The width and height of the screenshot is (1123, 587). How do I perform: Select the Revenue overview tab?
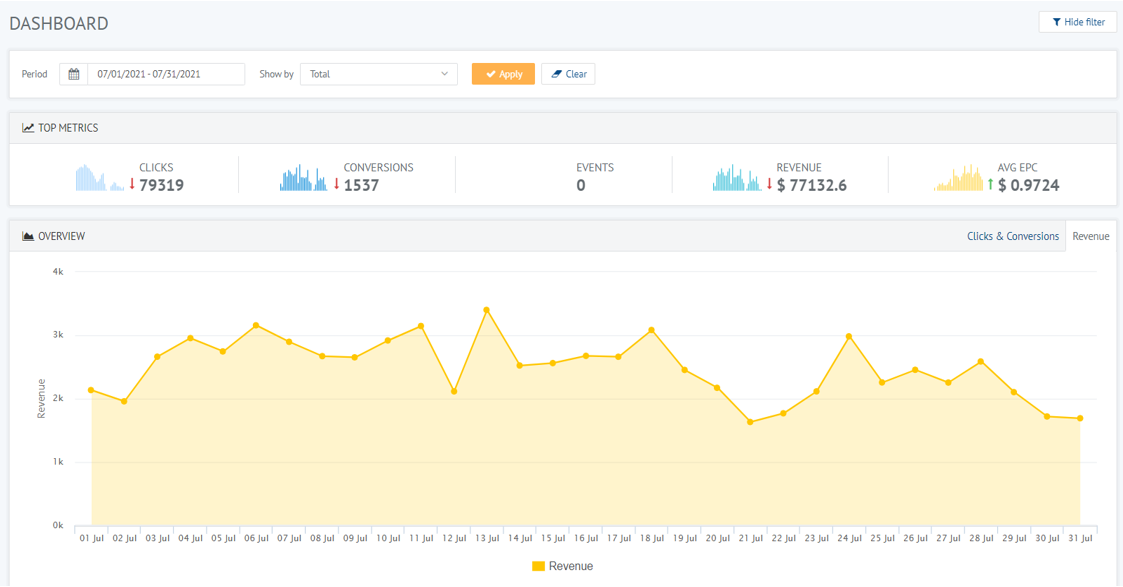tap(1091, 236)
